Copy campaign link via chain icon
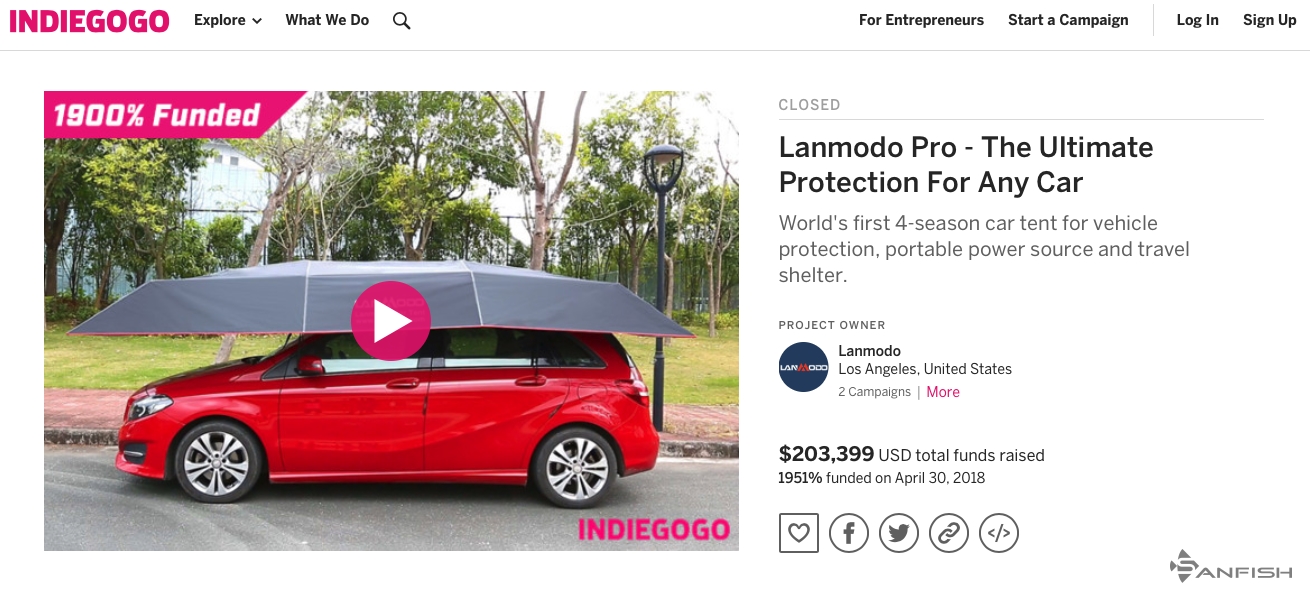 [949, 533]
